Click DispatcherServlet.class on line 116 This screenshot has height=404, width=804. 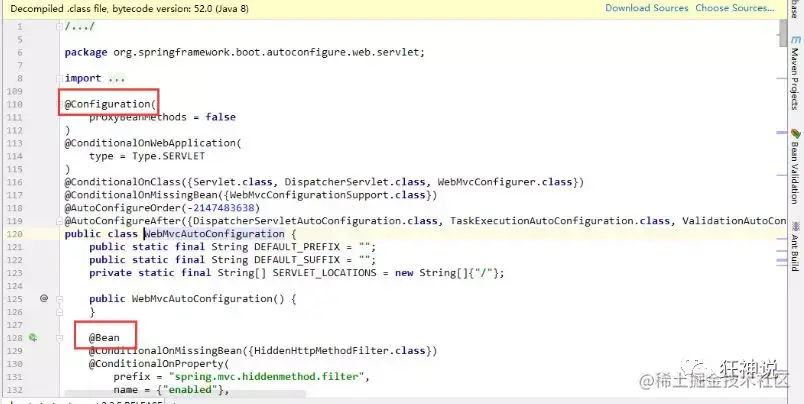click(355, 182)
